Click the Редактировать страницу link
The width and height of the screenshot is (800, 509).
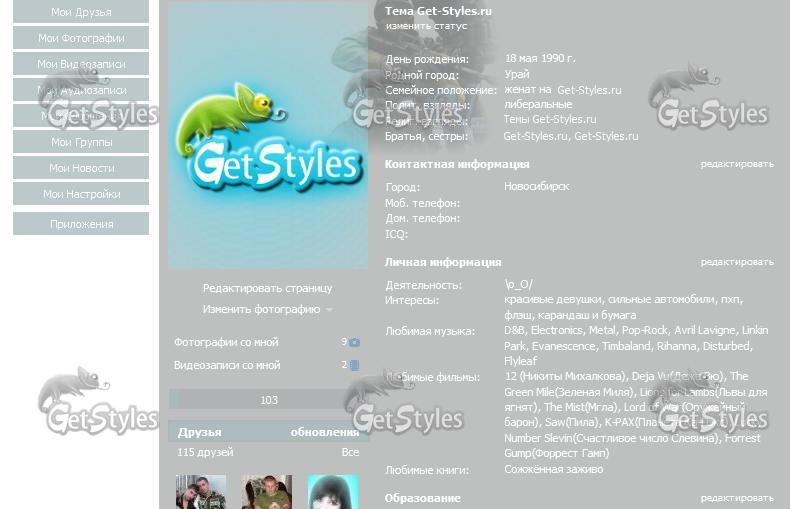(x=267, y=288)
